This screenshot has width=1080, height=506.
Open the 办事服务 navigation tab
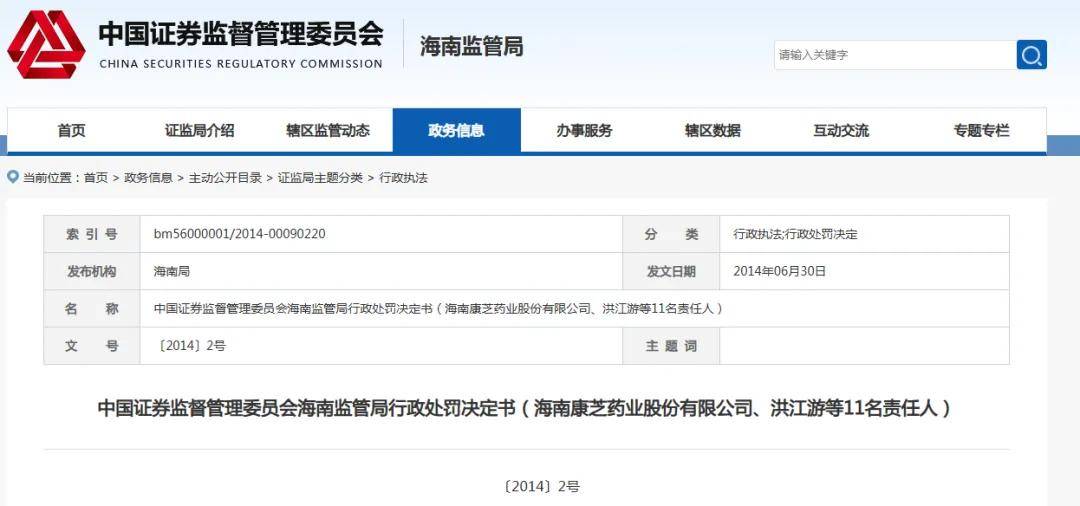coord(584,130)
